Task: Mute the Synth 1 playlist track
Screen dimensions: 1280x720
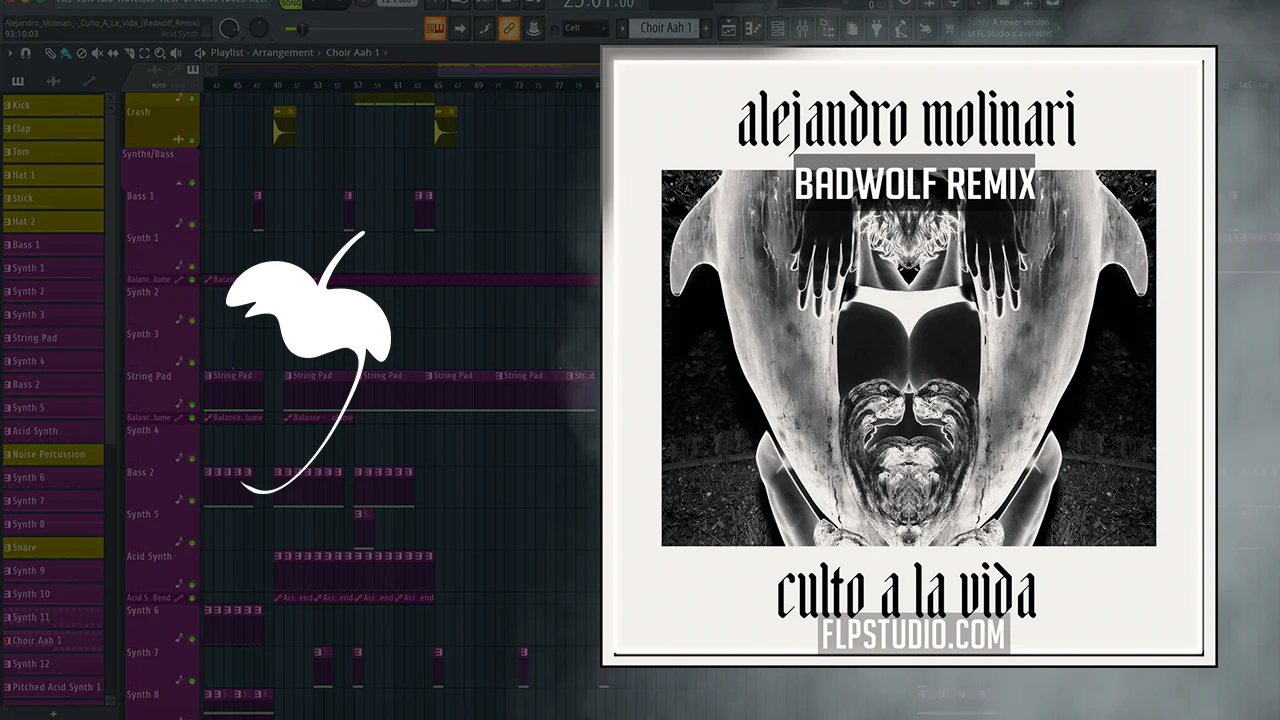Action: [192, 266]
